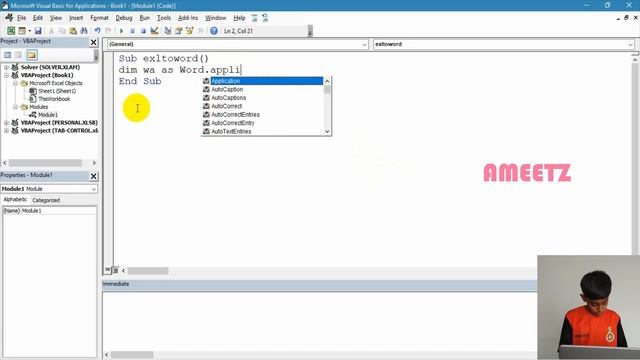Undo the last action via toolbar

98,31
